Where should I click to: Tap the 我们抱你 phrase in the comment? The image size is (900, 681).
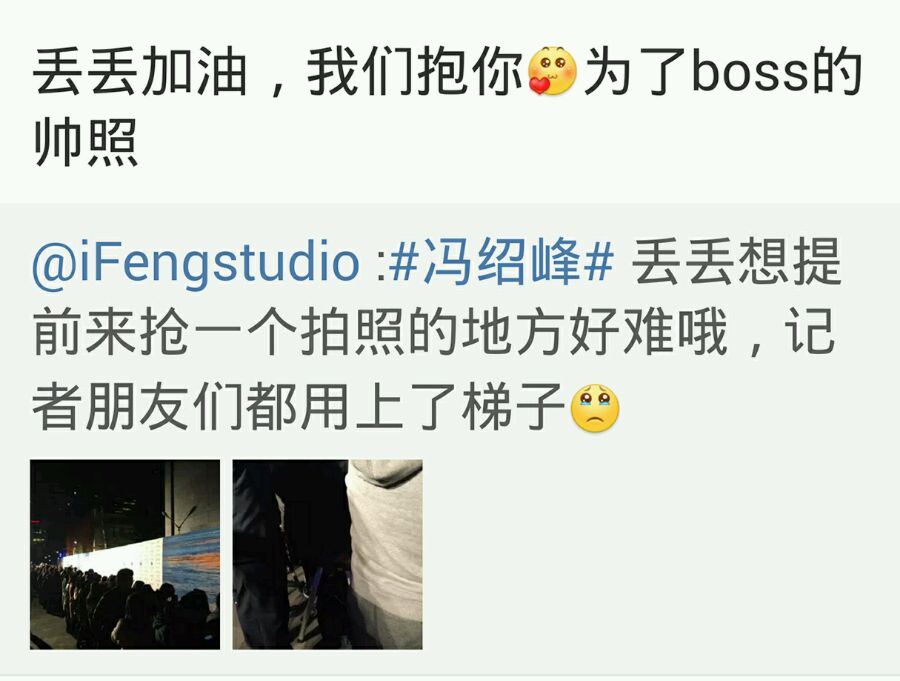pyautogui.click(x=416, y=71)
